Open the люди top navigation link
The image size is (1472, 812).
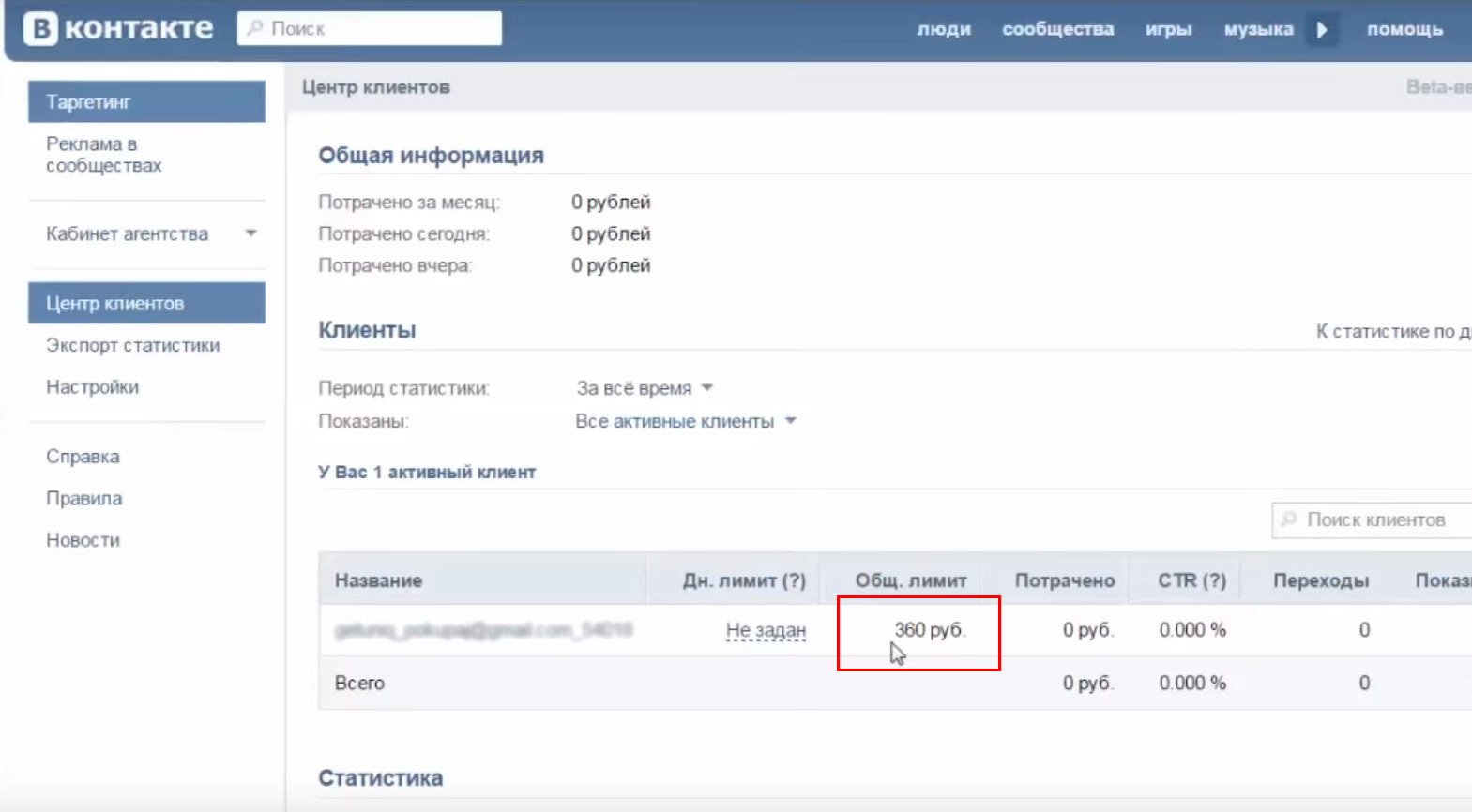point(944,29)
